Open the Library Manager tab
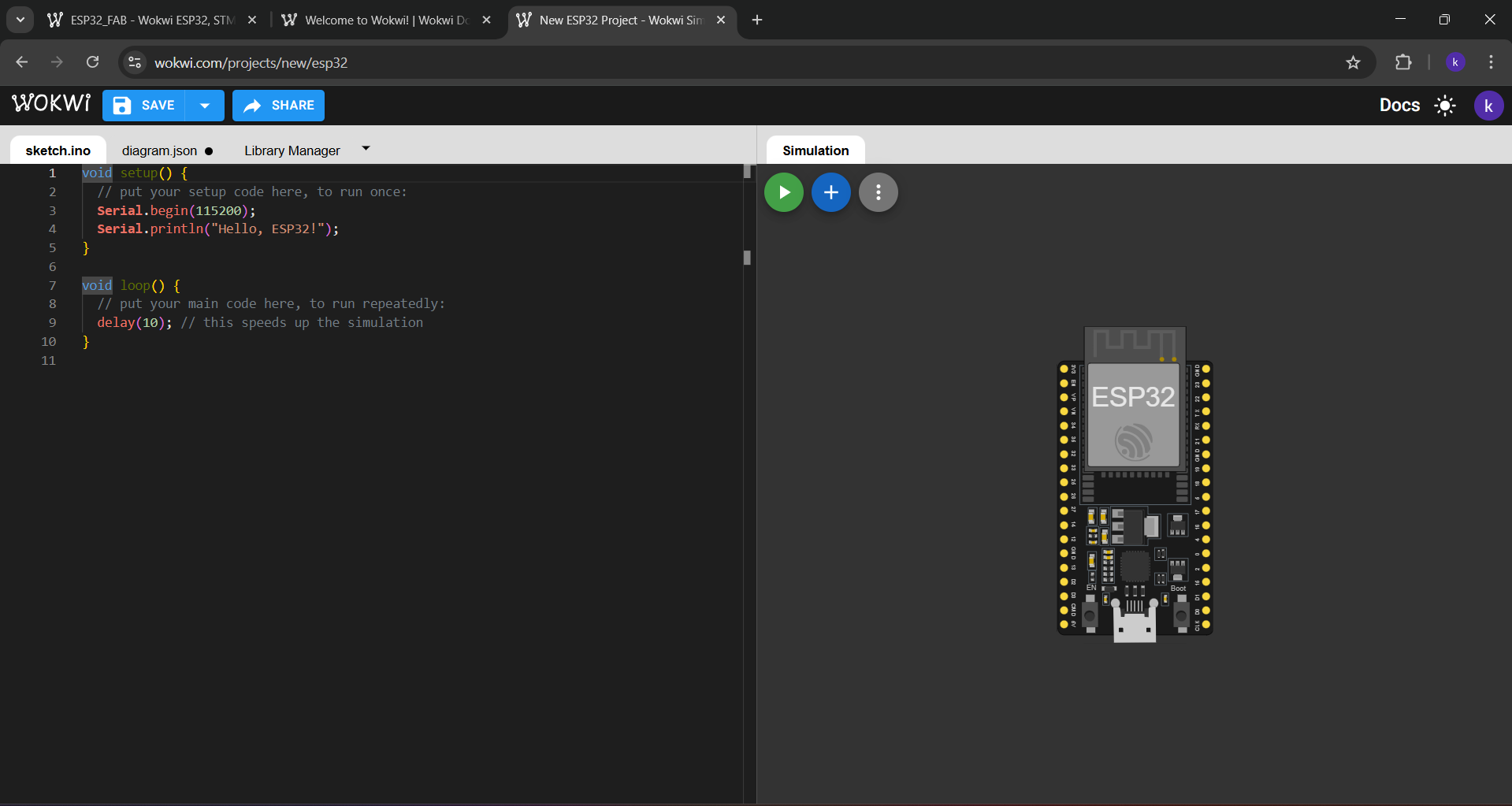The height and width of the screenshot is (806, 1512). [292, 150]
